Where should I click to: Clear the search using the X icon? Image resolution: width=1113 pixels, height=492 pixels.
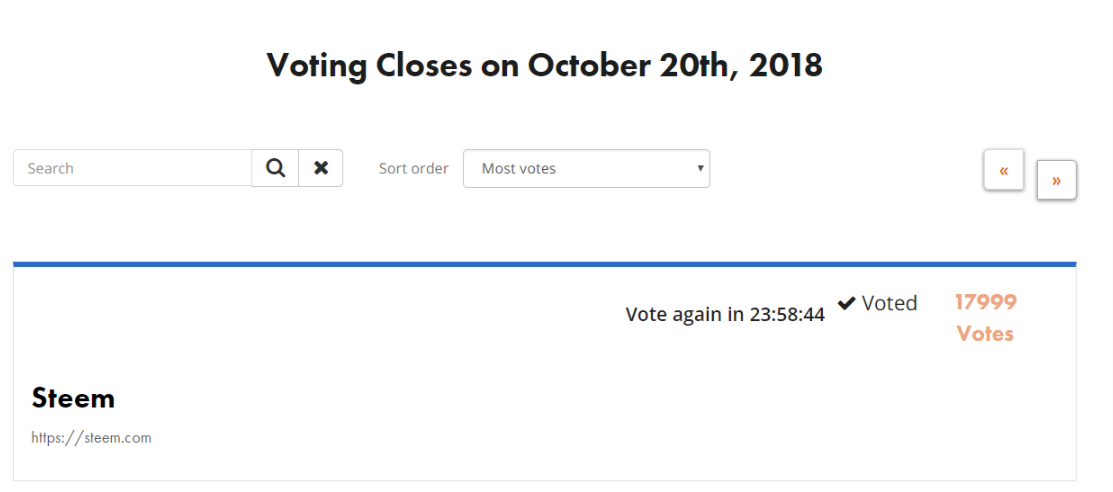click(x=321, y=168)
